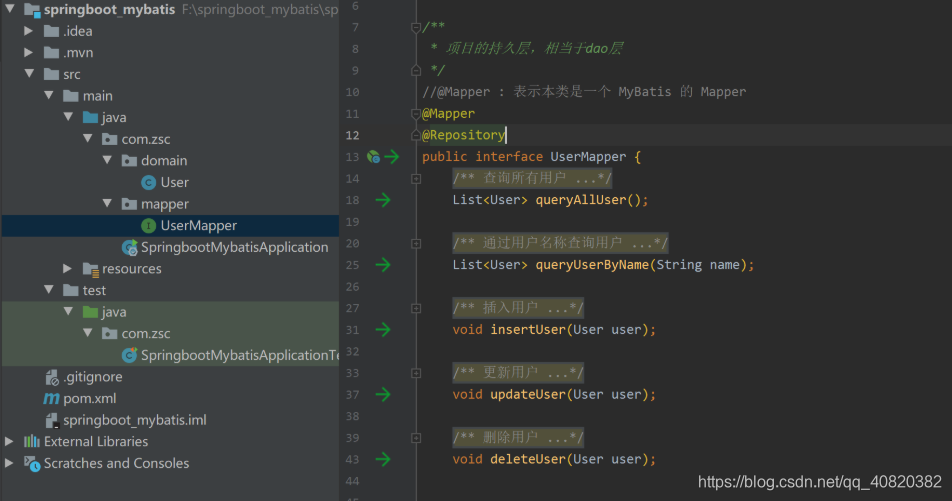Screen dimensions: 952x501
Task: Expand folded comment 通过用户名称查询用户
Action: 416,244
